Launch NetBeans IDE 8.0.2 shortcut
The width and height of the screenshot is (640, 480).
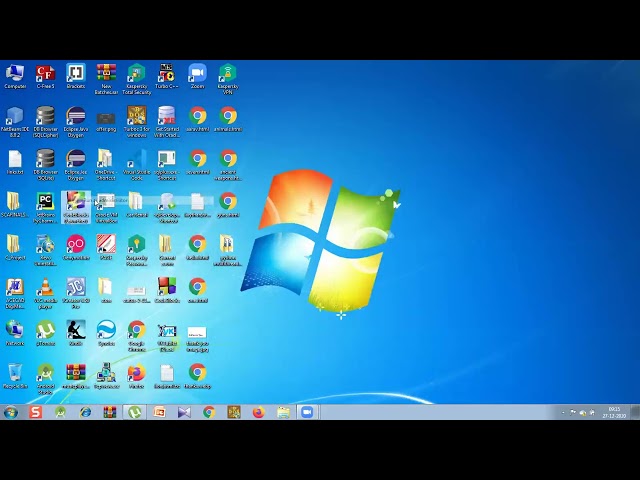(15, 122)
